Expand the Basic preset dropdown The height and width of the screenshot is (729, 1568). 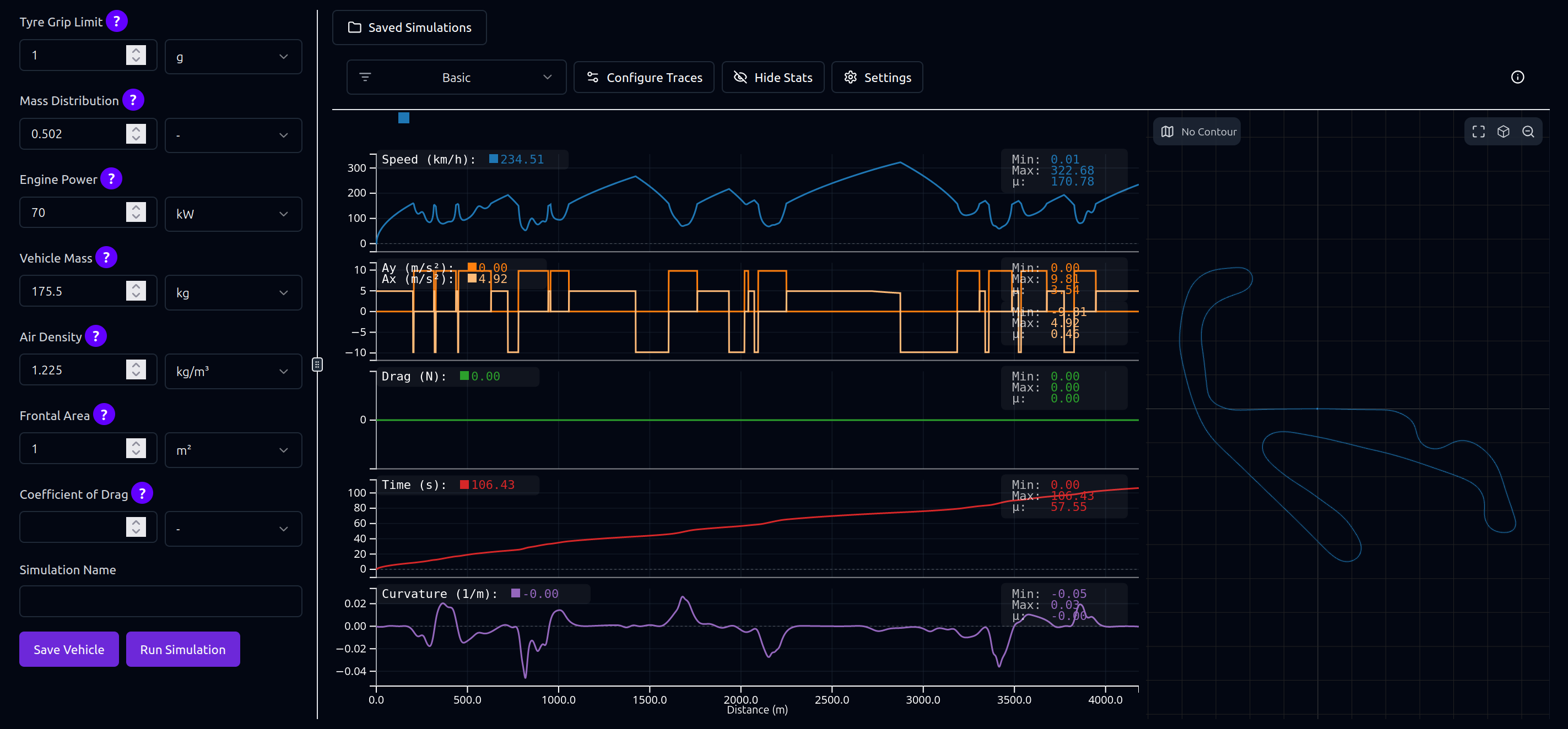456,77
